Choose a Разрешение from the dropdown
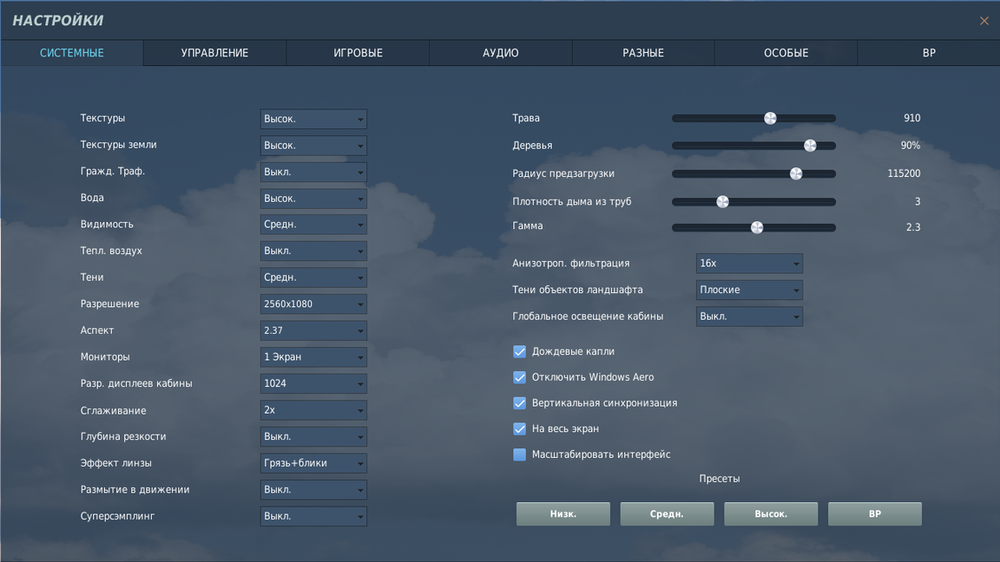Viewport: 1000px width, 562px height. tap(313, 304)
